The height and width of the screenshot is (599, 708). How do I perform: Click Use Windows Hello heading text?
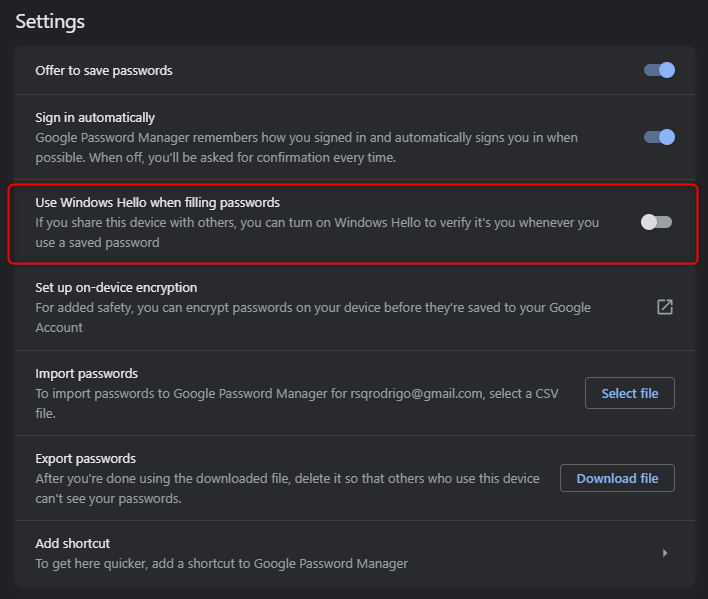(158, 202)
